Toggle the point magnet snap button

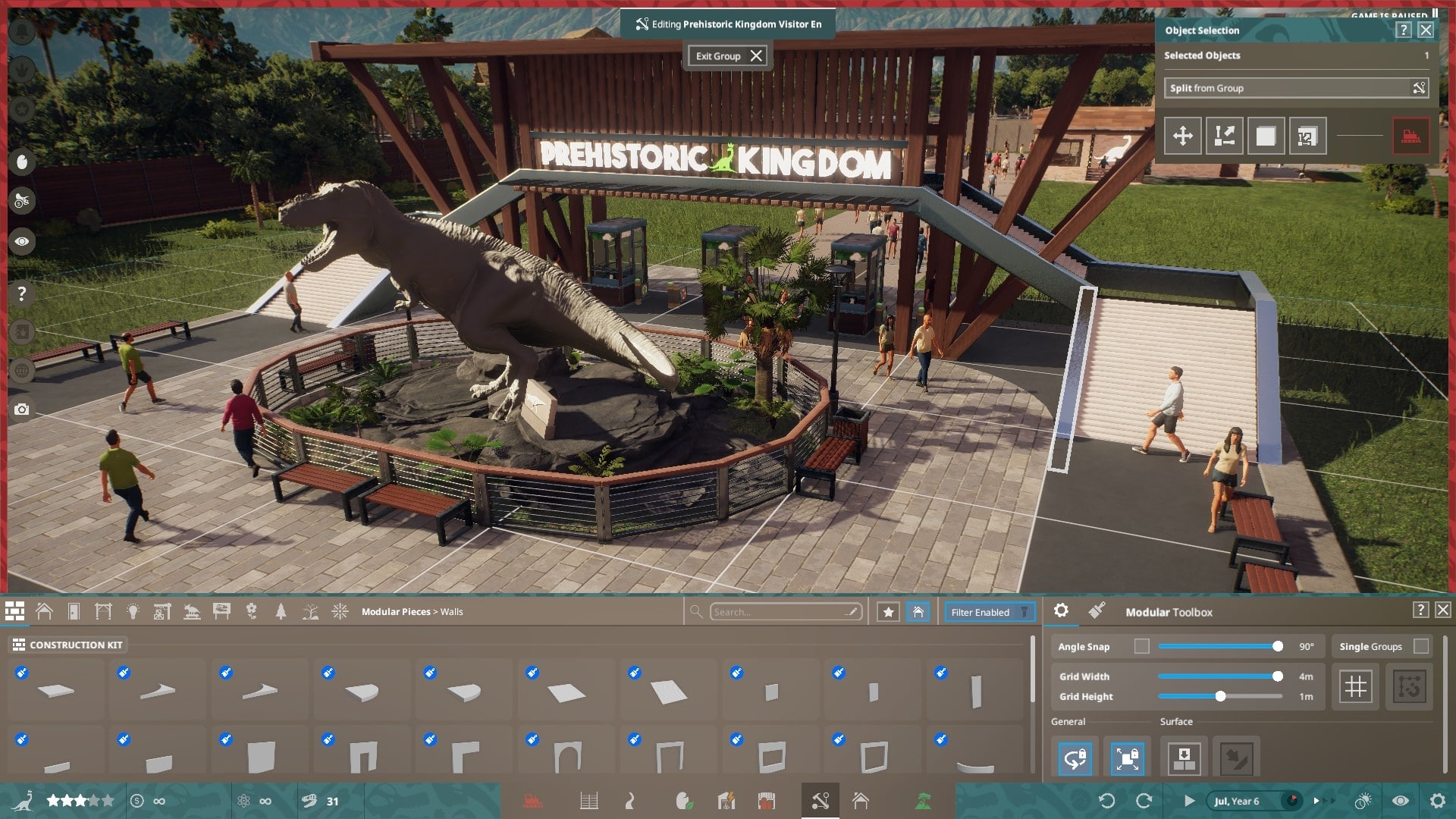pos(1409,686)
